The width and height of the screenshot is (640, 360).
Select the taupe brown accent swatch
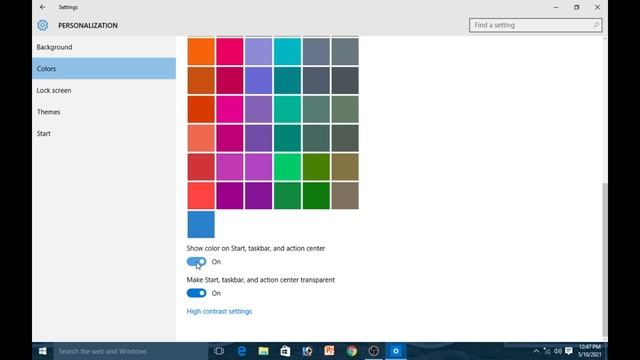[345, 196]
